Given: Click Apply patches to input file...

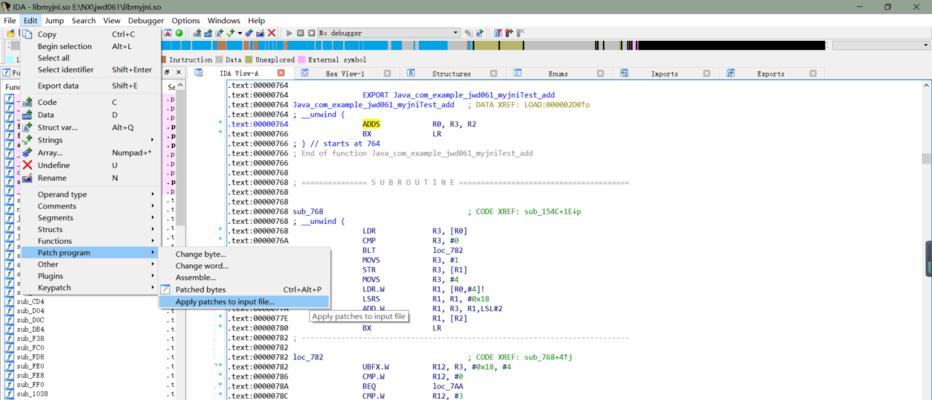Looking at the screenshot, I should pyautogui.click(x=244, y=302).
